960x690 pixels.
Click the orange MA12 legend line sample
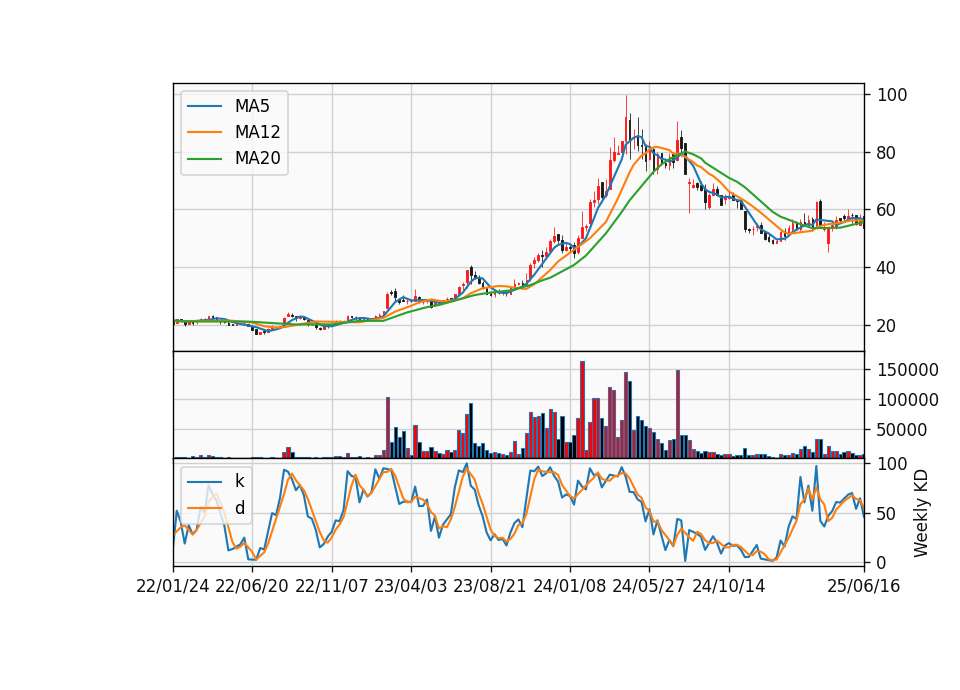204,132
